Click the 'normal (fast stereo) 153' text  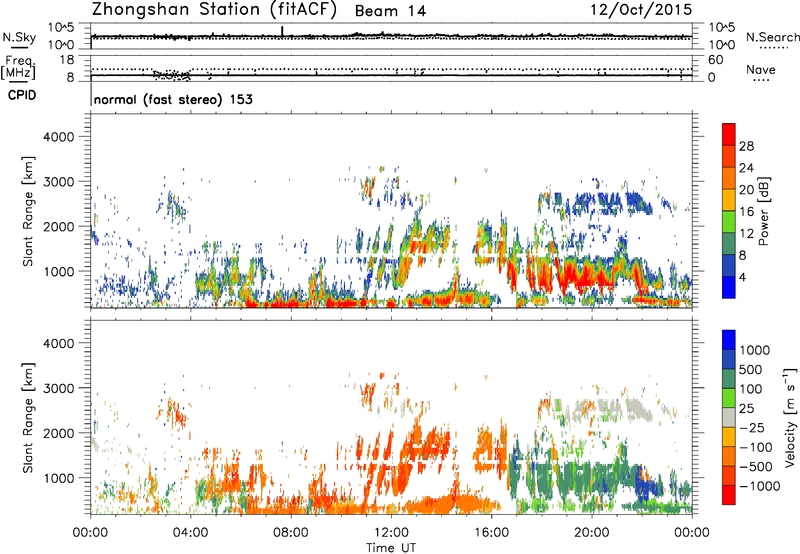[173, 99]
